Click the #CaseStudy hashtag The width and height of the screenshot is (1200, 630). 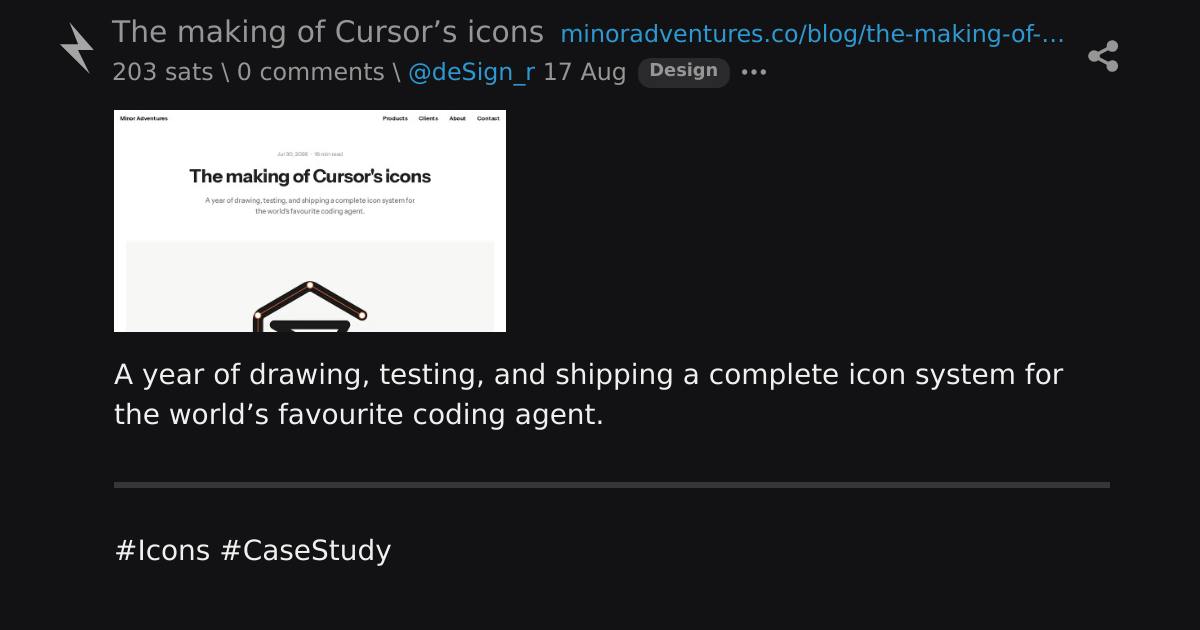(x=305, y=550)
